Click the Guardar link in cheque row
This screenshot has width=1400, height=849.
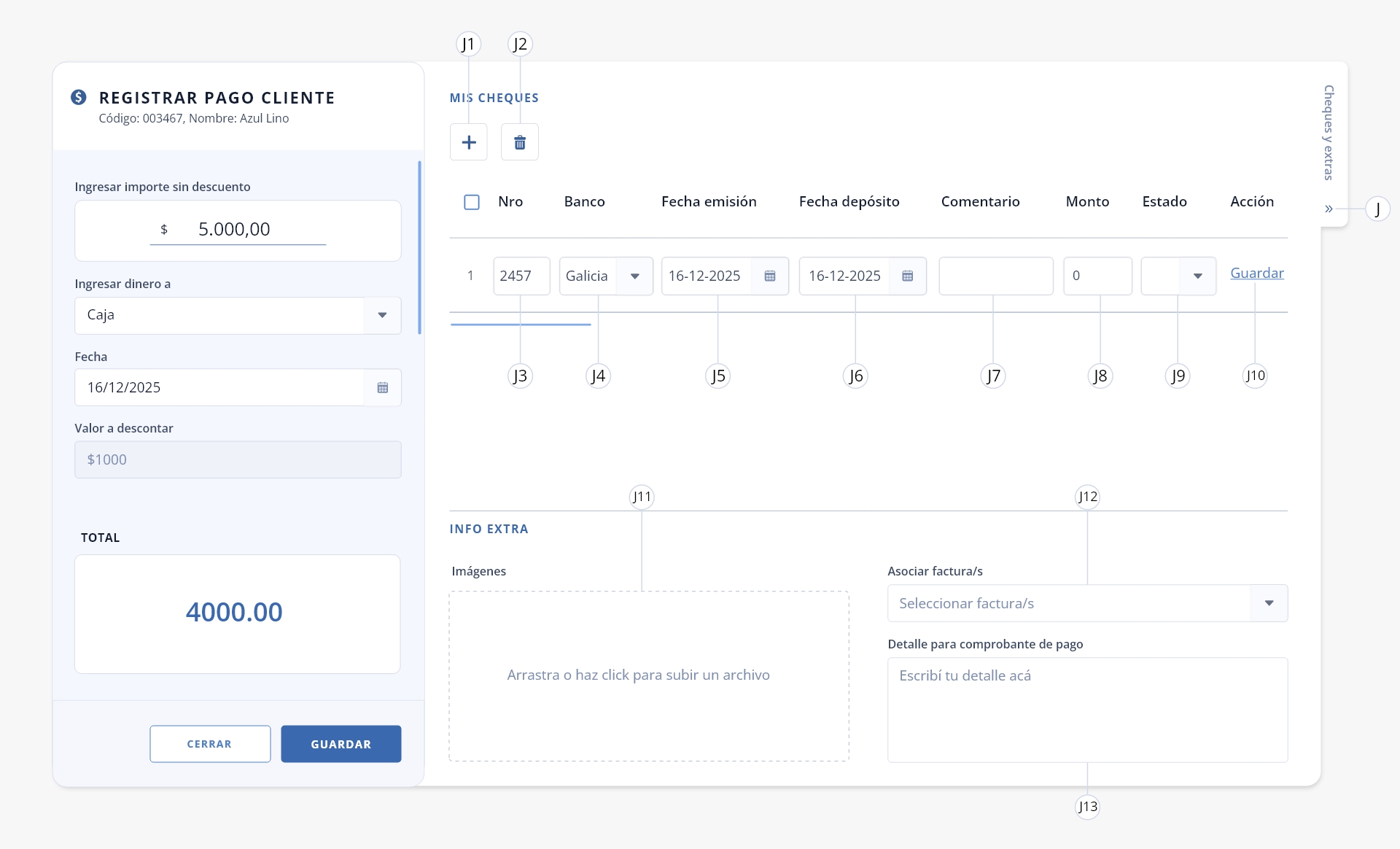click(1257, 273)
